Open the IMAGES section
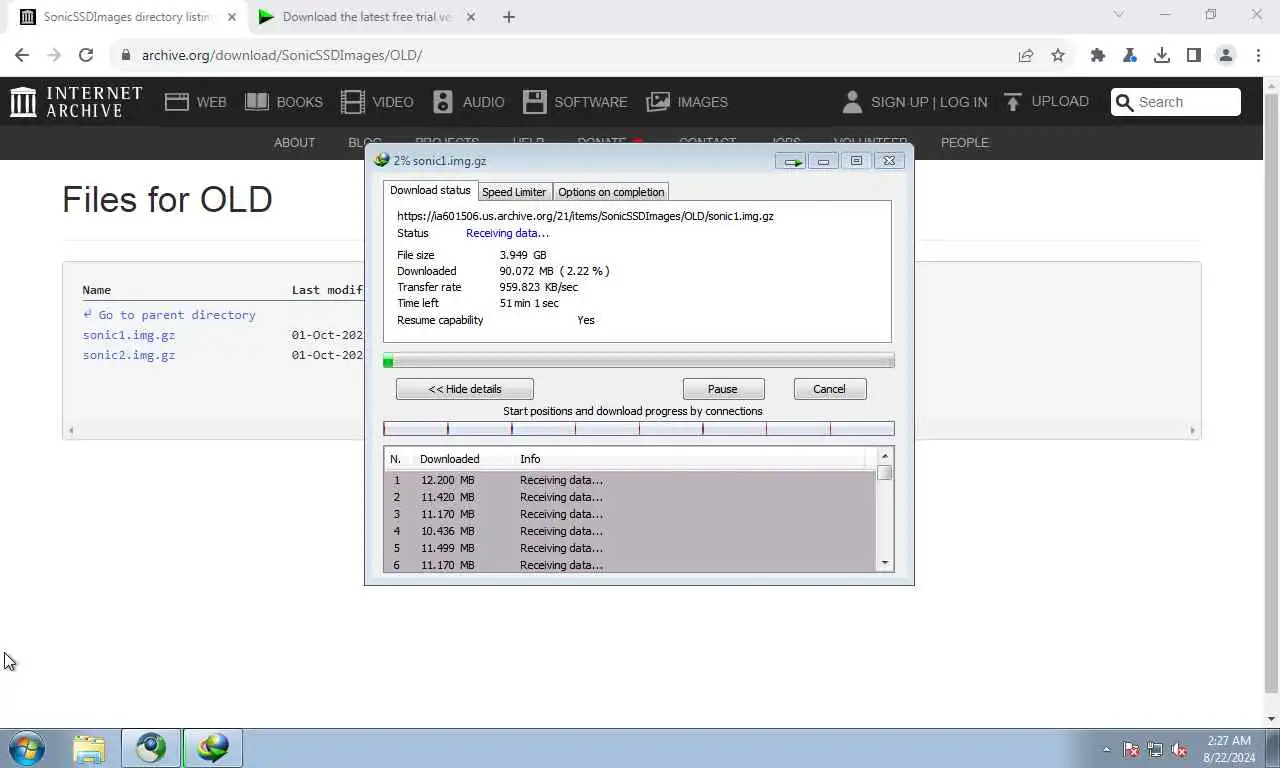1280x768 pixels. (687, 102)
